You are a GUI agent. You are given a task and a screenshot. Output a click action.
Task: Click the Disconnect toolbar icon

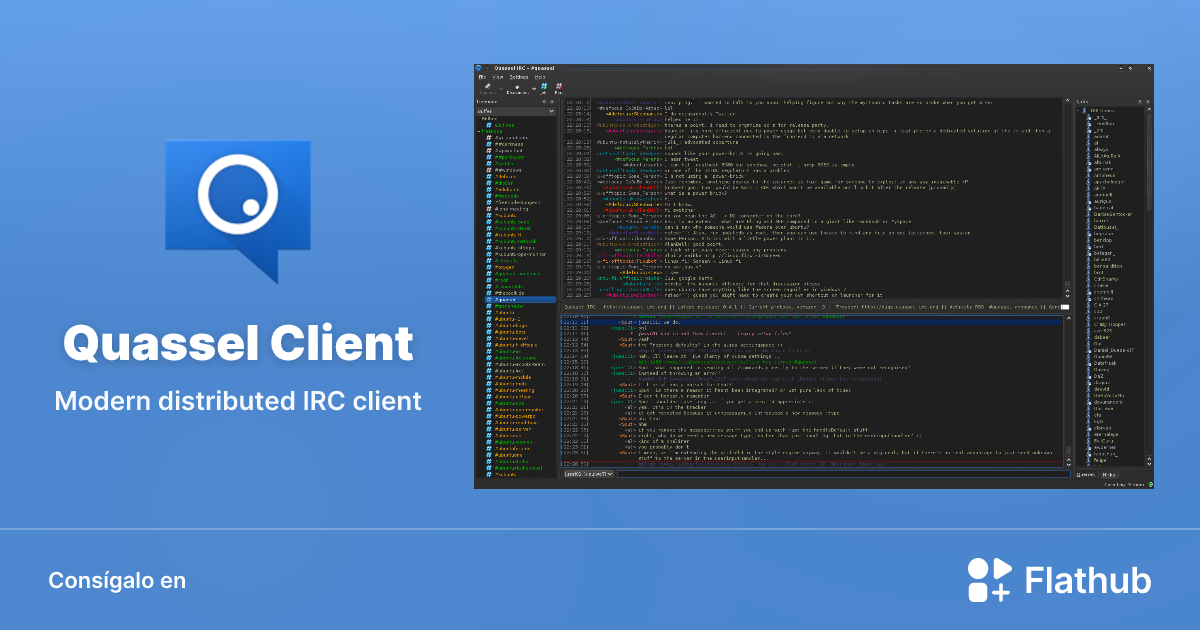click(517, 88)
